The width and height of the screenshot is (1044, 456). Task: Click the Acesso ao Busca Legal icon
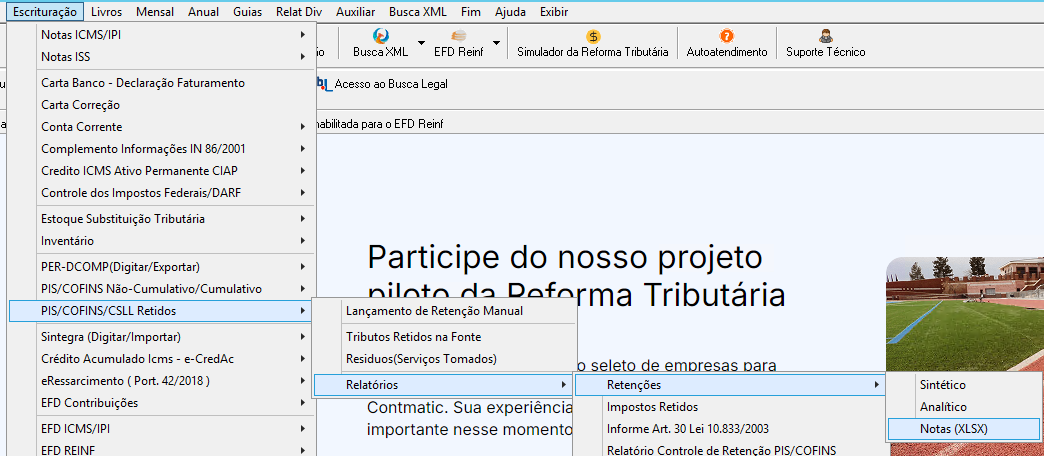pyautogui.click(x=323, y=84)
